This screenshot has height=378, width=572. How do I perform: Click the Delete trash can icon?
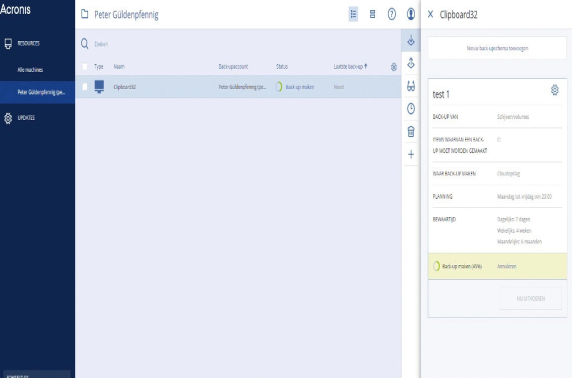pos(411,131)
